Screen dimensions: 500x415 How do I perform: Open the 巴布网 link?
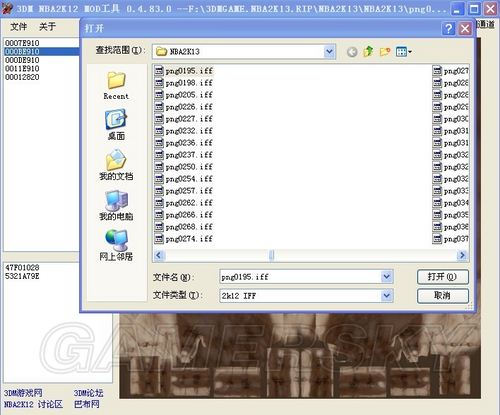87,405
